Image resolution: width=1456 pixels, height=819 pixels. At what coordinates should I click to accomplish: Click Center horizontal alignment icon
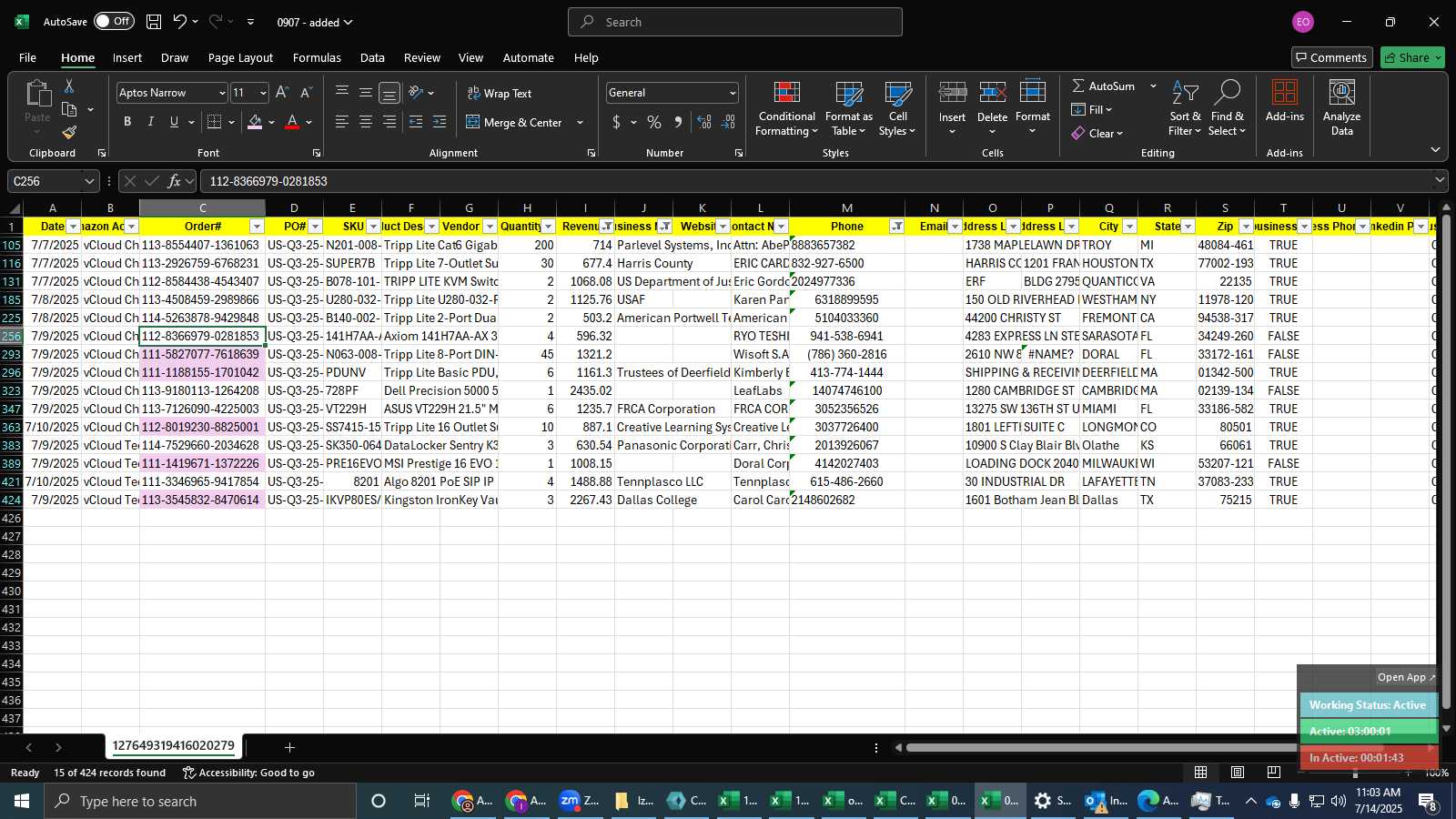pyautogui.click(x=366, y=122)
